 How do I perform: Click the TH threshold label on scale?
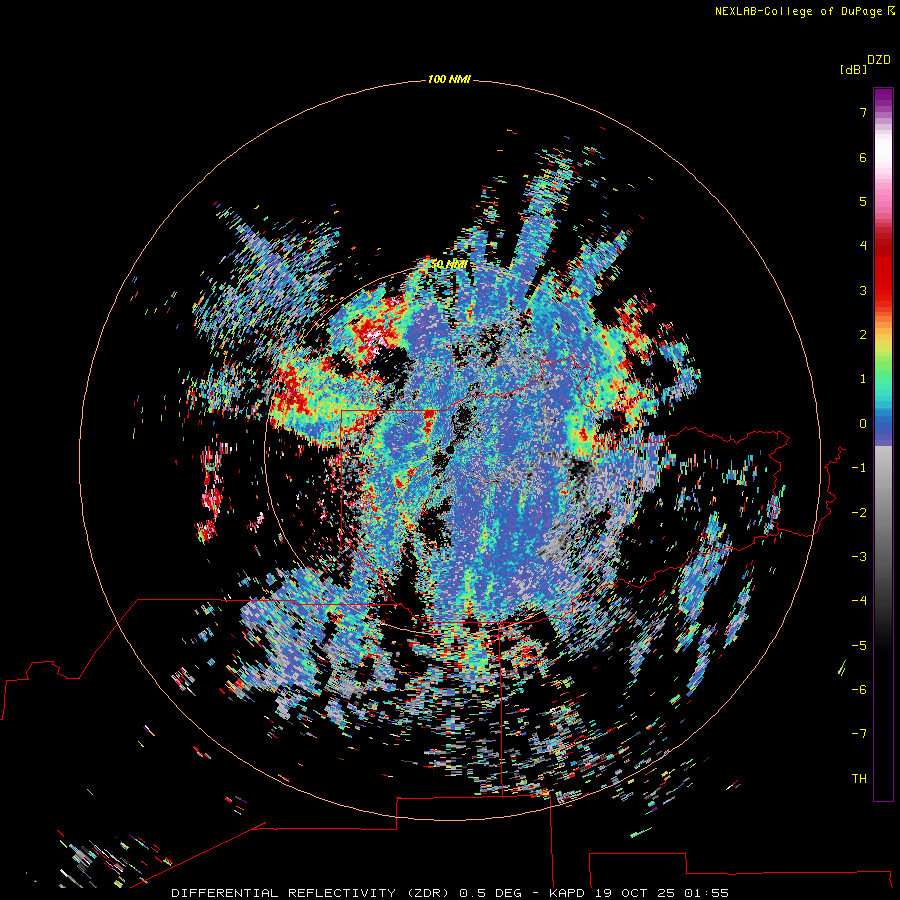pyautogui.click(x=859, y=779)
